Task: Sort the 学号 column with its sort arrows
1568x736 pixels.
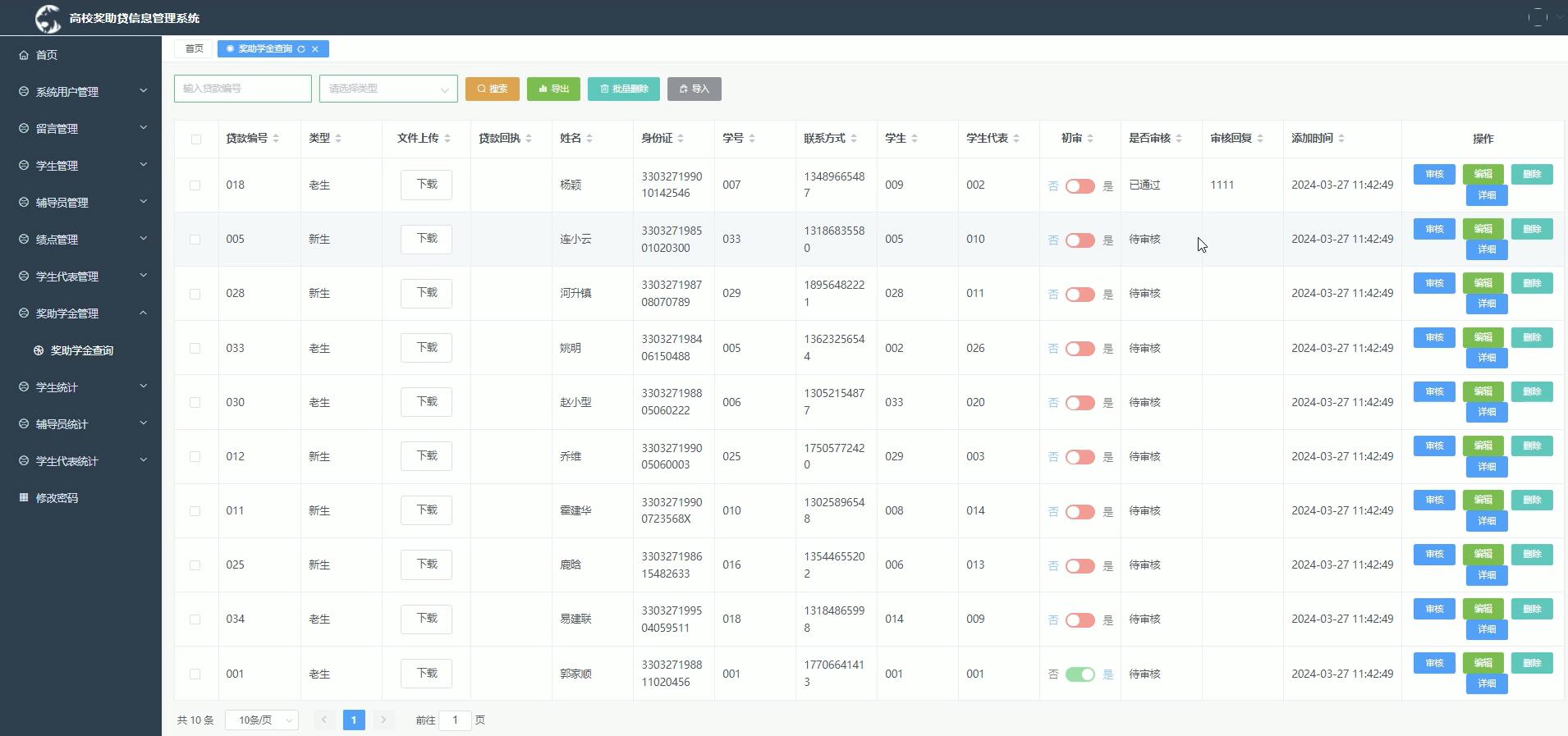Action: click(752, 139)
